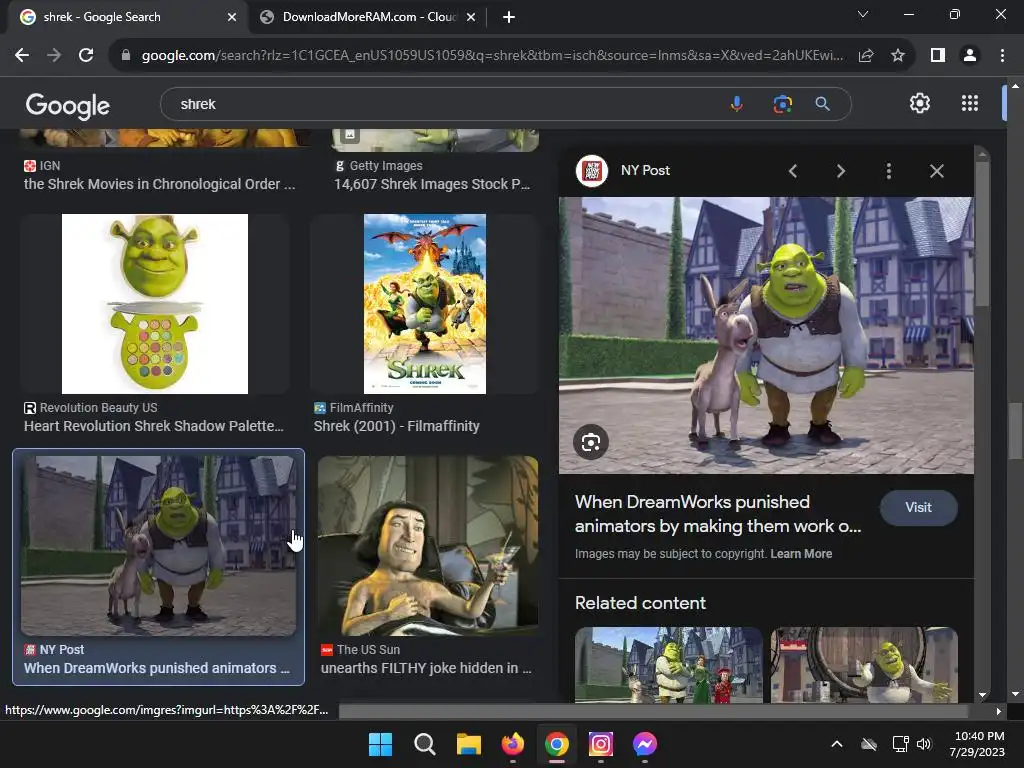
Task: Click the Google logo
Action: click(67, 105)
